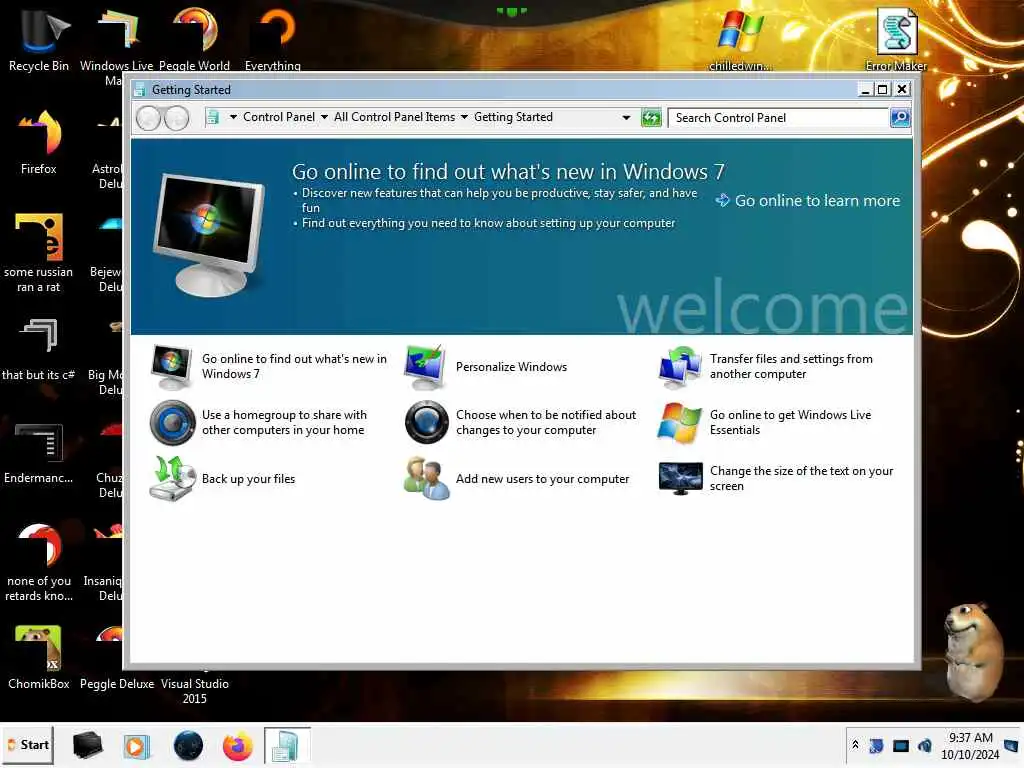This screenshot has width=1024, height=768.
Task: Open the chilledwin desktop icon
Action: (x=741, y=39)
